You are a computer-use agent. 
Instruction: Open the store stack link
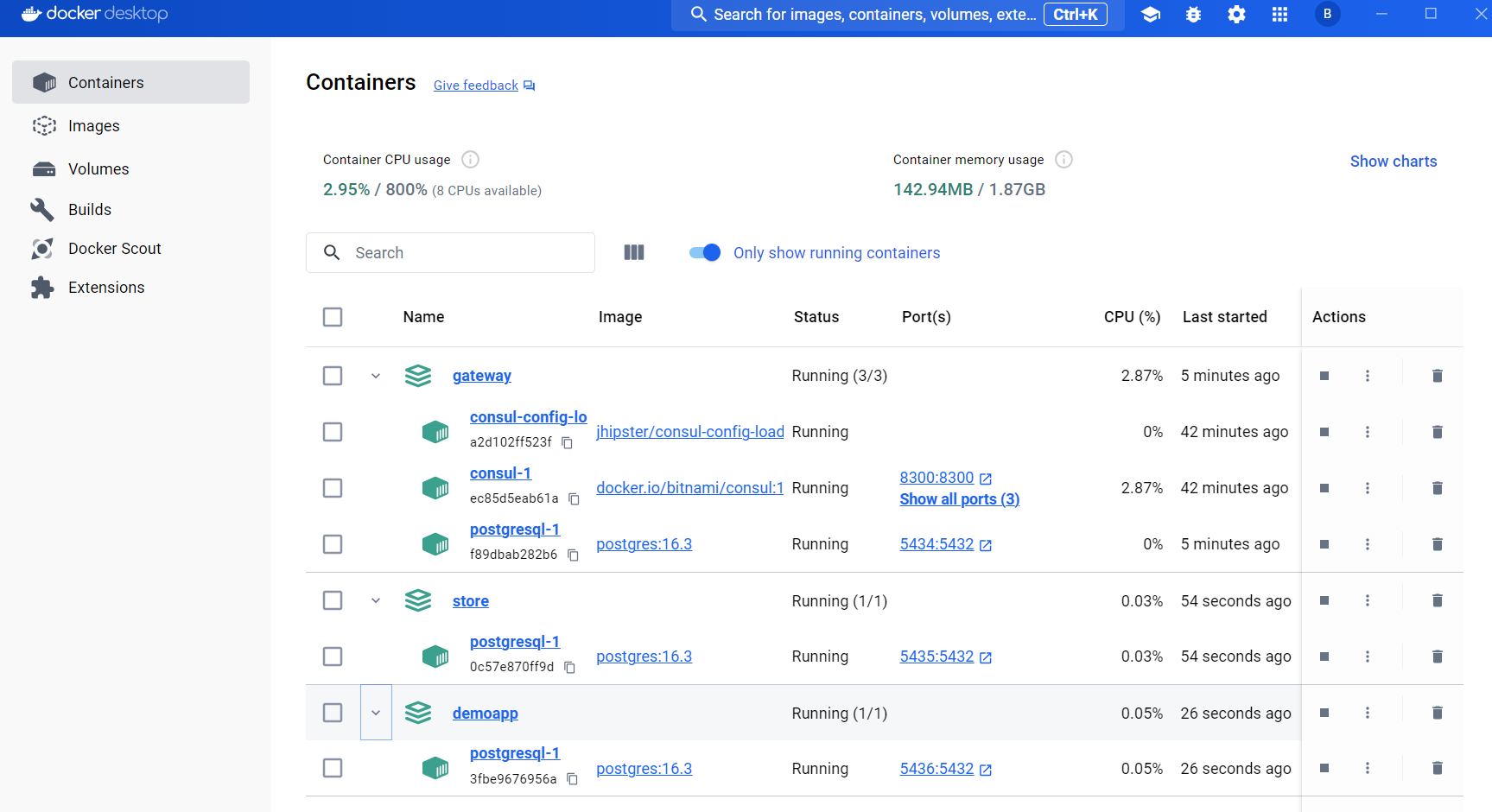click(x=470, y=601)
